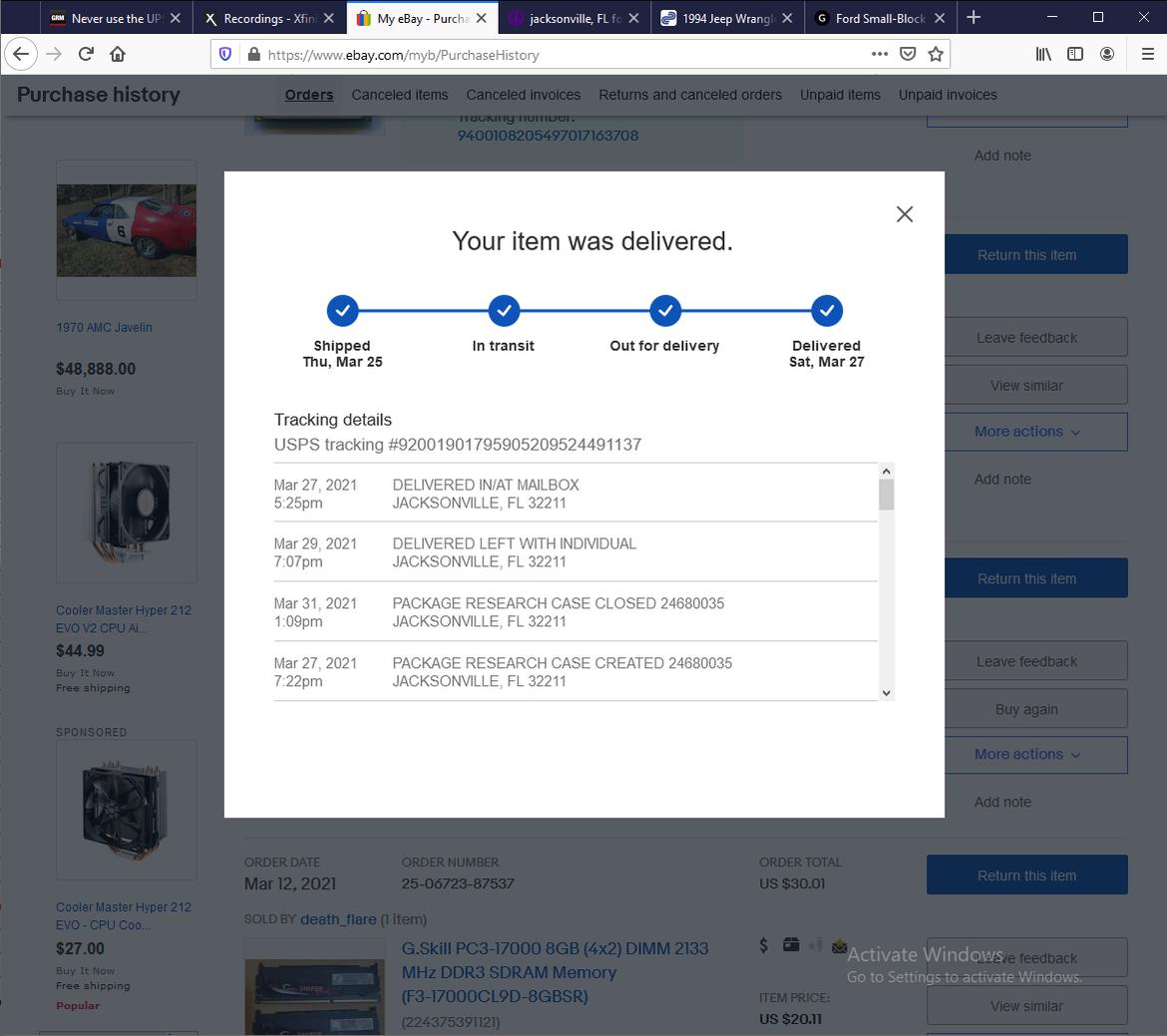Viewport: 1167px width, 1036px height.
Task: Go back to previous page
Action: point(21,54)
